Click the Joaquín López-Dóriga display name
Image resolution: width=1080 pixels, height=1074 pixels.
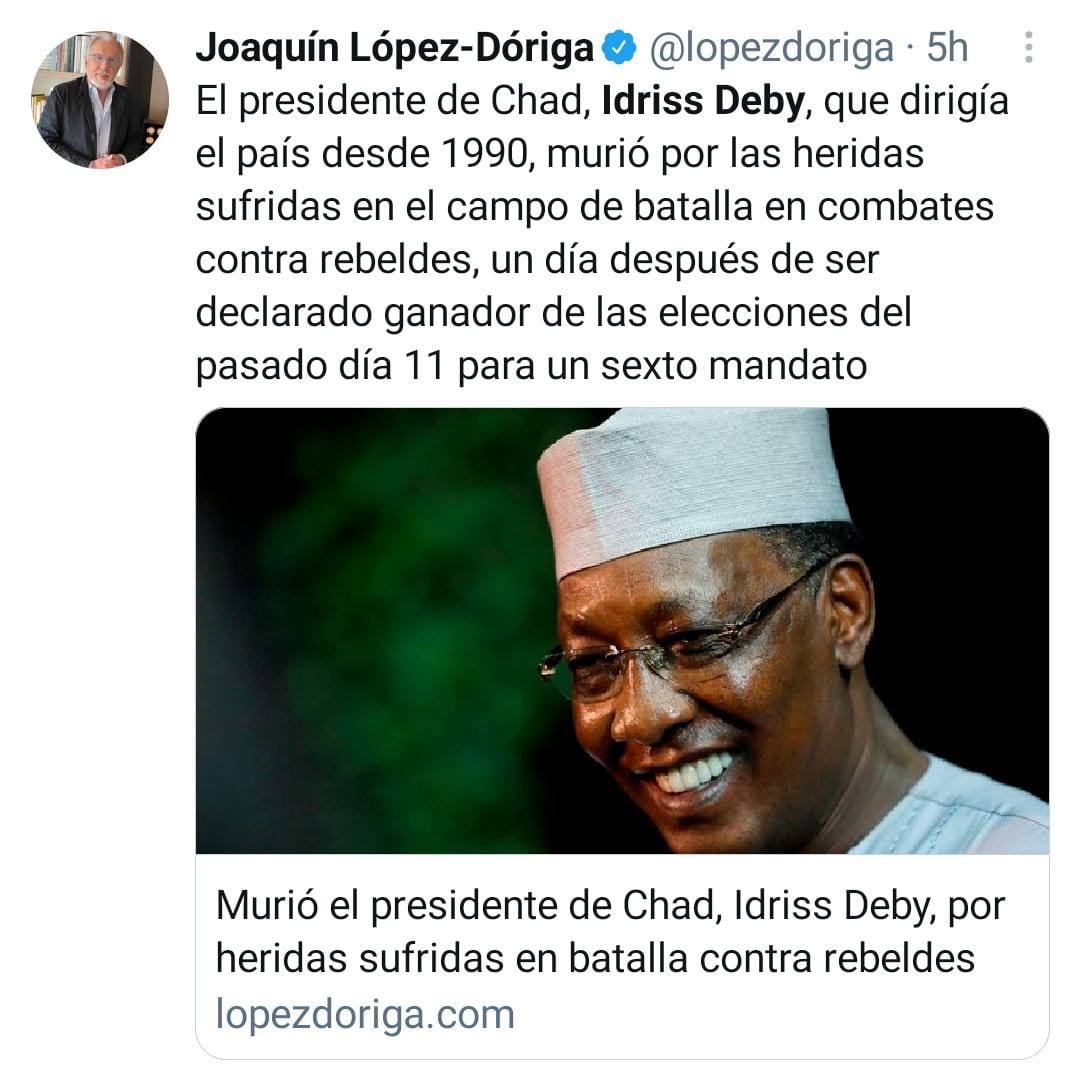pyautogui.click(x=395, y=48)
